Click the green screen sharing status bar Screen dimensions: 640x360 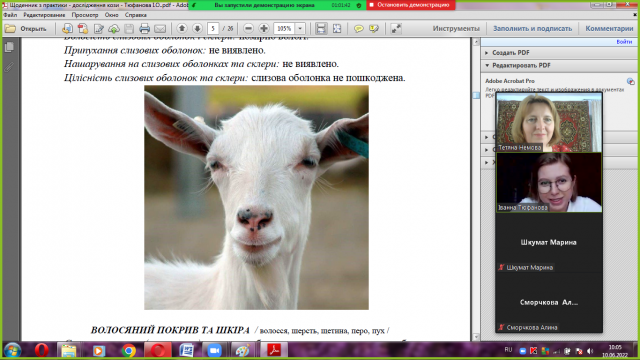tap(278, 5)
